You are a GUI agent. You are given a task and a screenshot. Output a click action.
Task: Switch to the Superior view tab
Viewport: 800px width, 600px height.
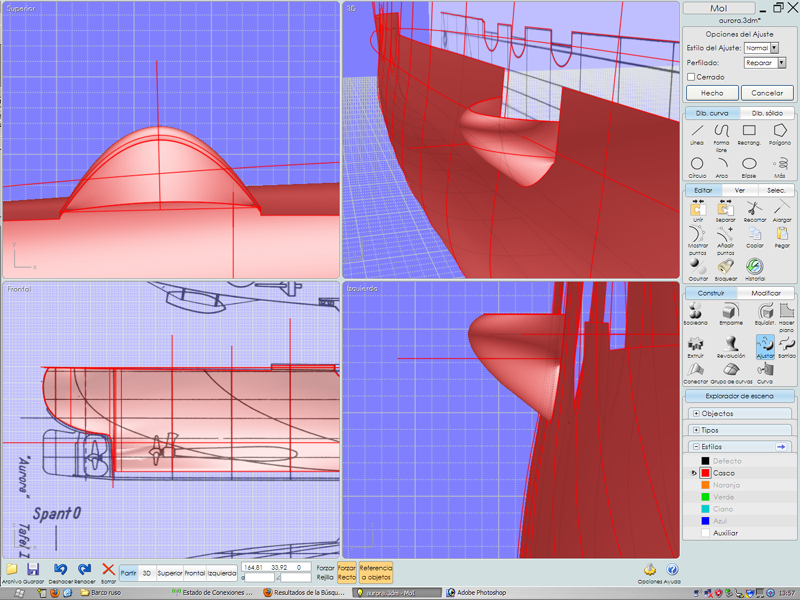[169, 573]
